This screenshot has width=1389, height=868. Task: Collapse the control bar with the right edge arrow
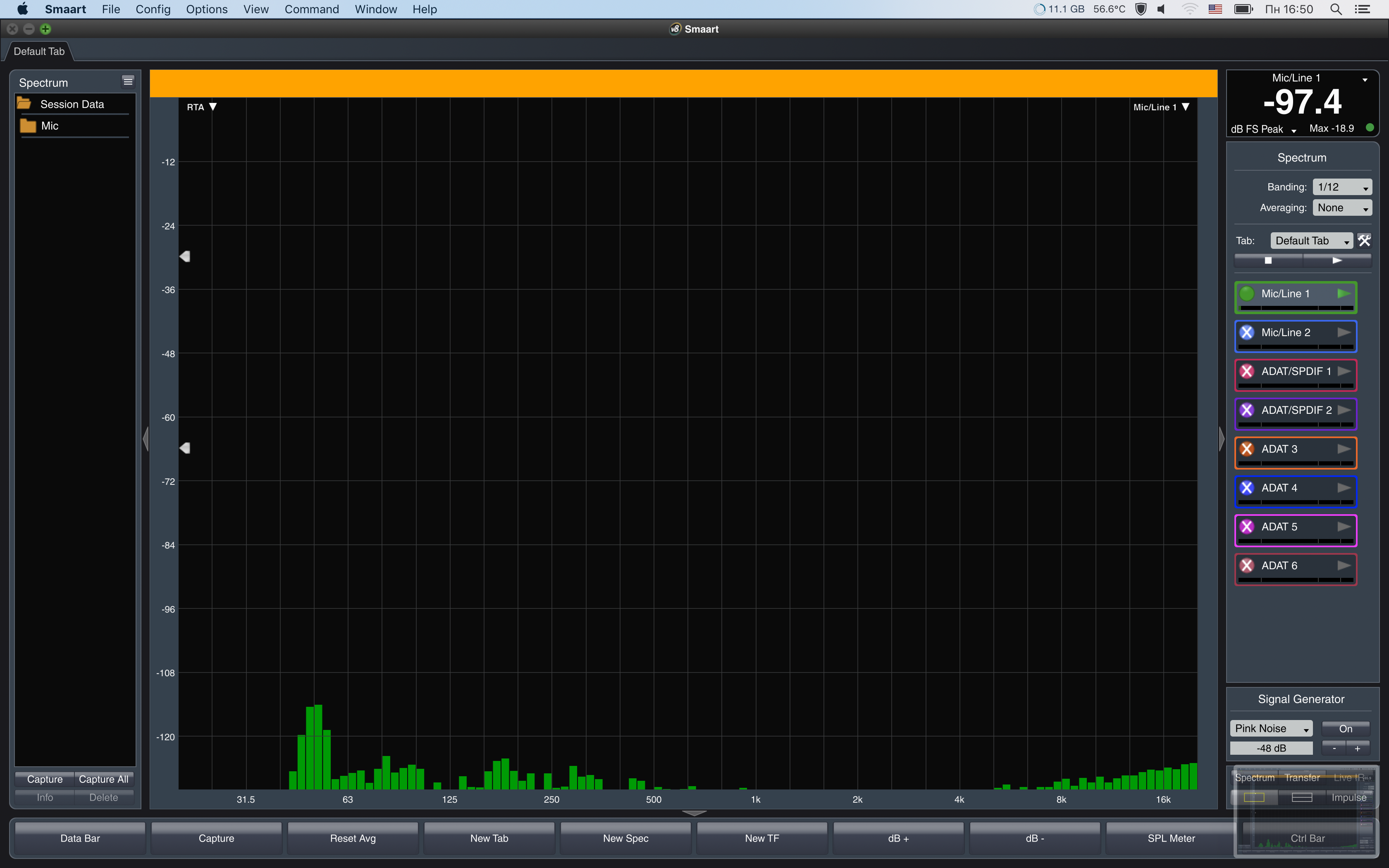(1222, 439)
